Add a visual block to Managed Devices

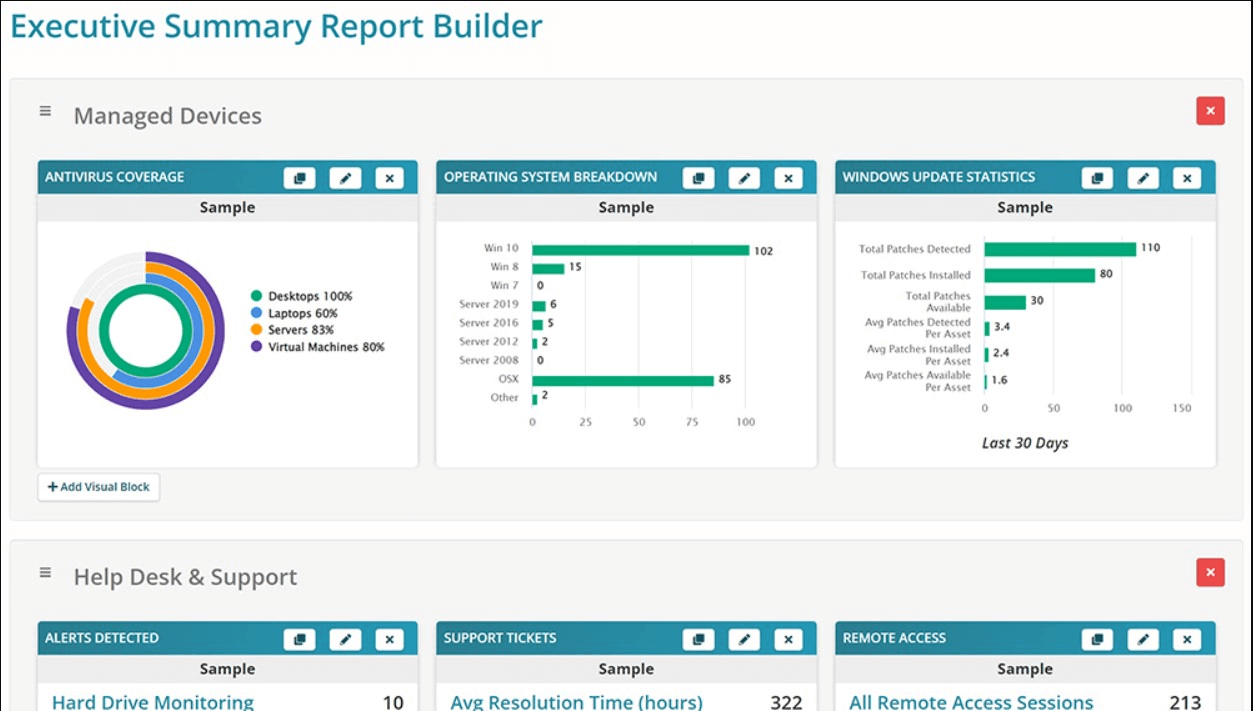pos(99,487)
